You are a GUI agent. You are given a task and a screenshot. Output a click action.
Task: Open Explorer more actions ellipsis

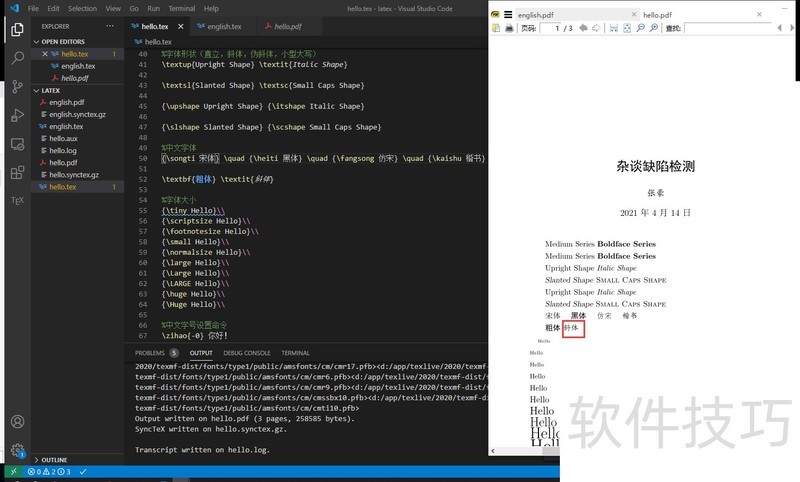tap(110, 26)
